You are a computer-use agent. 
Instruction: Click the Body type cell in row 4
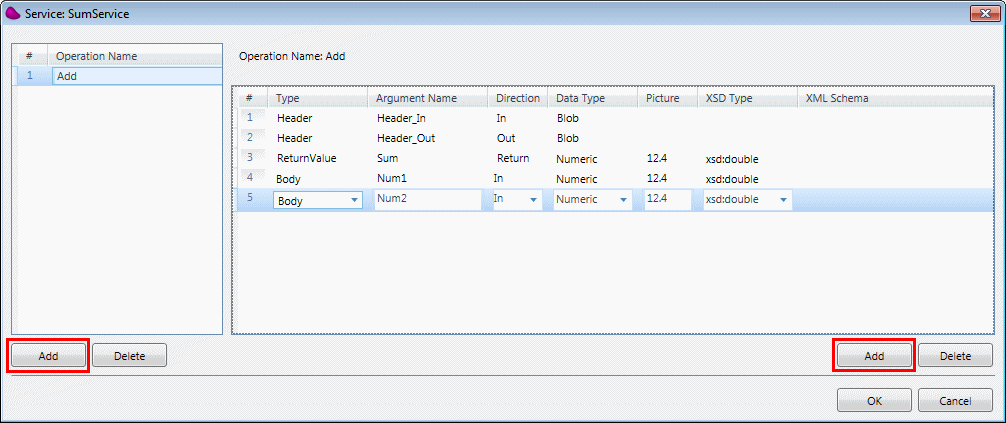pos(288,179)
